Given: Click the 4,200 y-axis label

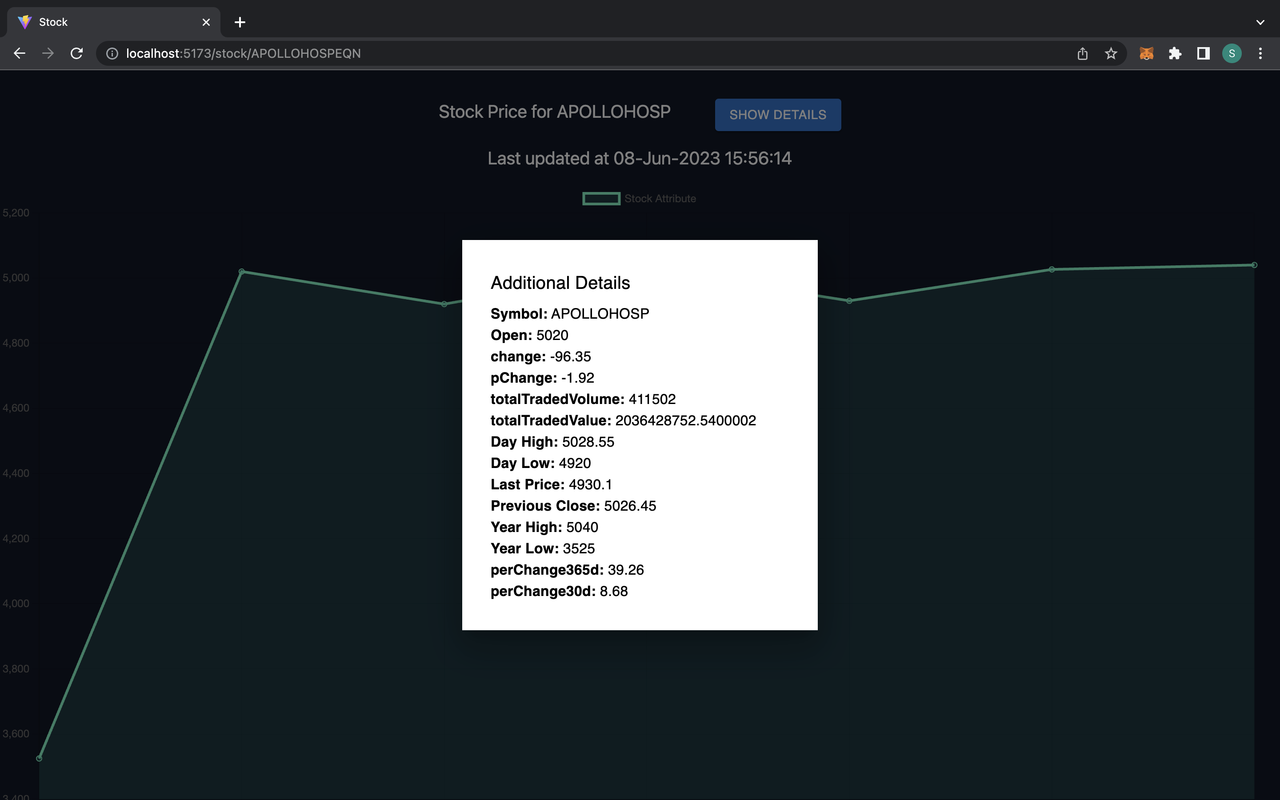Looking at the screenshot, I should pos(16,539).
